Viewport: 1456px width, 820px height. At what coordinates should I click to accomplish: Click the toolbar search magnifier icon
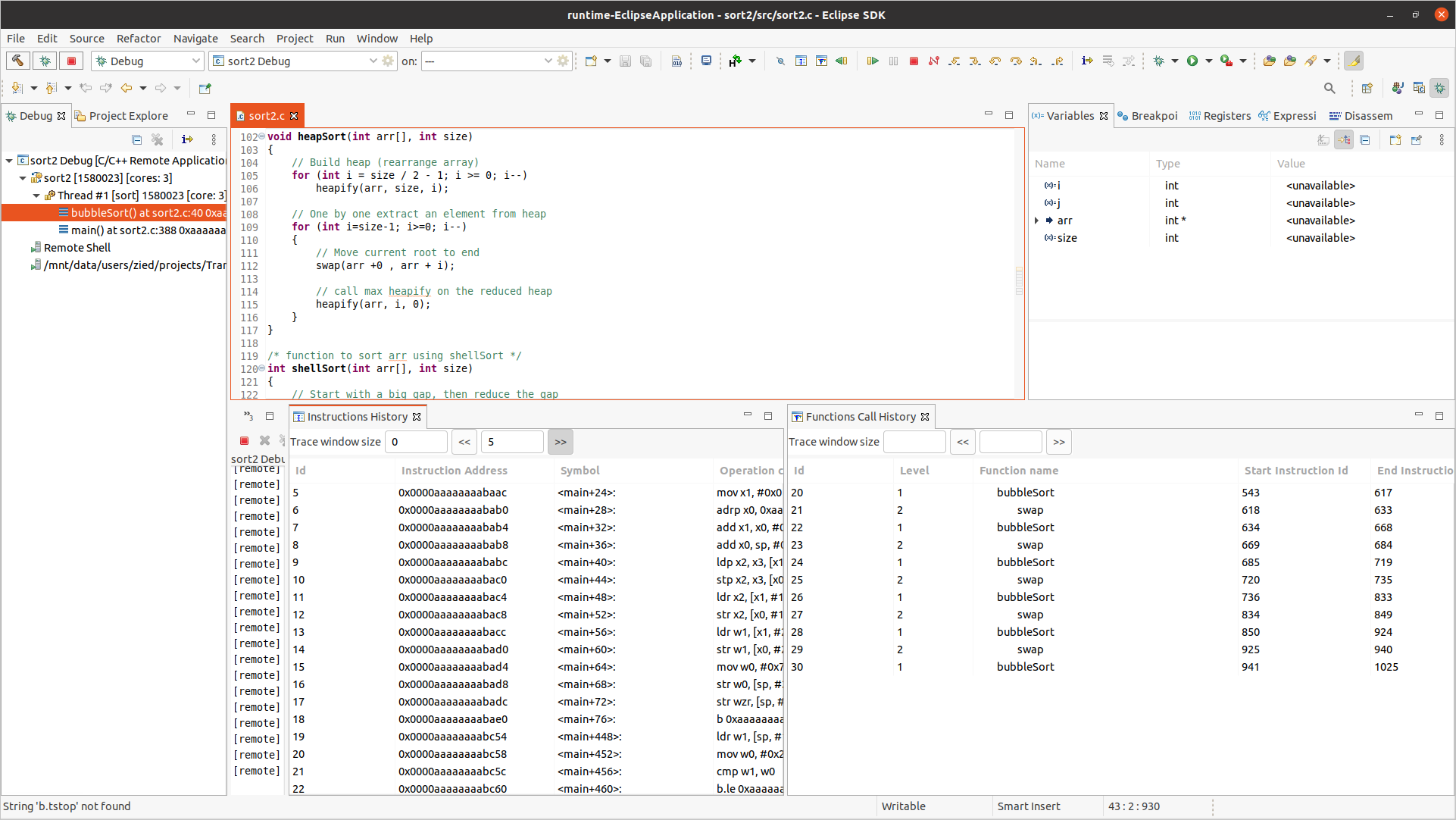tap(1329, 88)
